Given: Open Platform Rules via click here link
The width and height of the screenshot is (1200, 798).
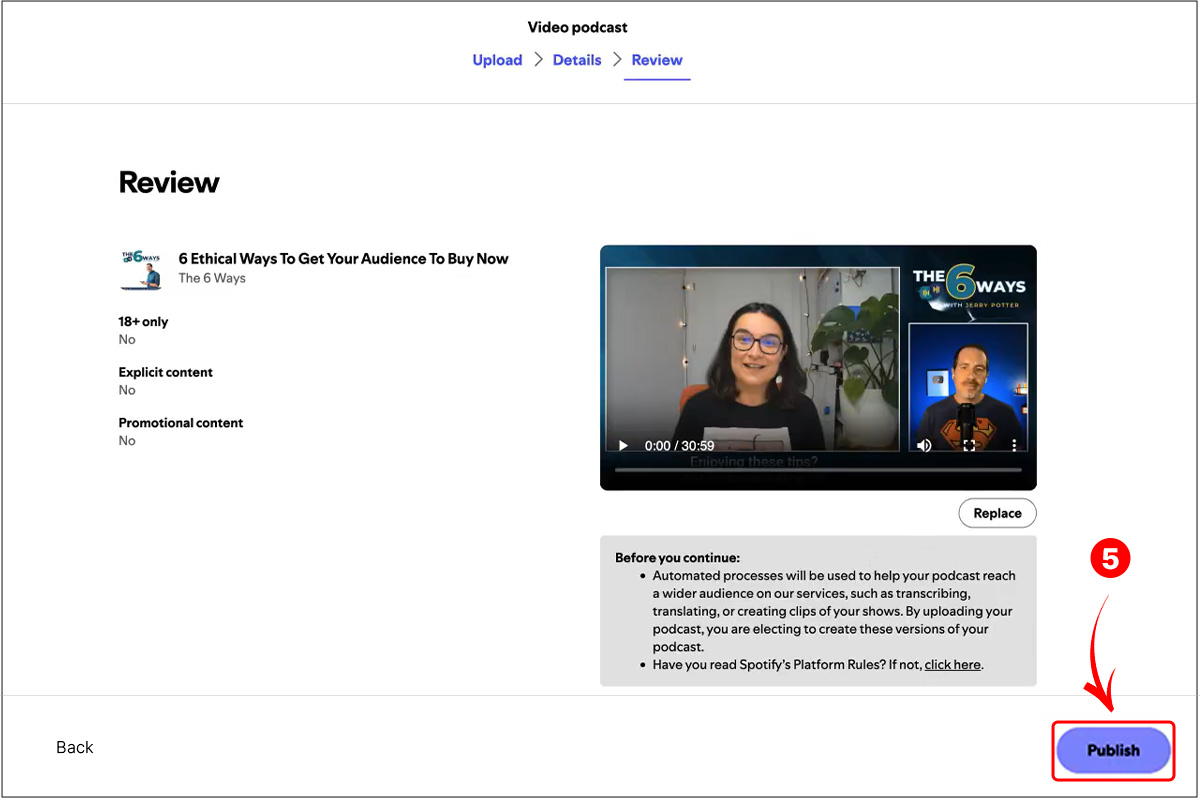Looking at the screenshot, I should point(952,664).
